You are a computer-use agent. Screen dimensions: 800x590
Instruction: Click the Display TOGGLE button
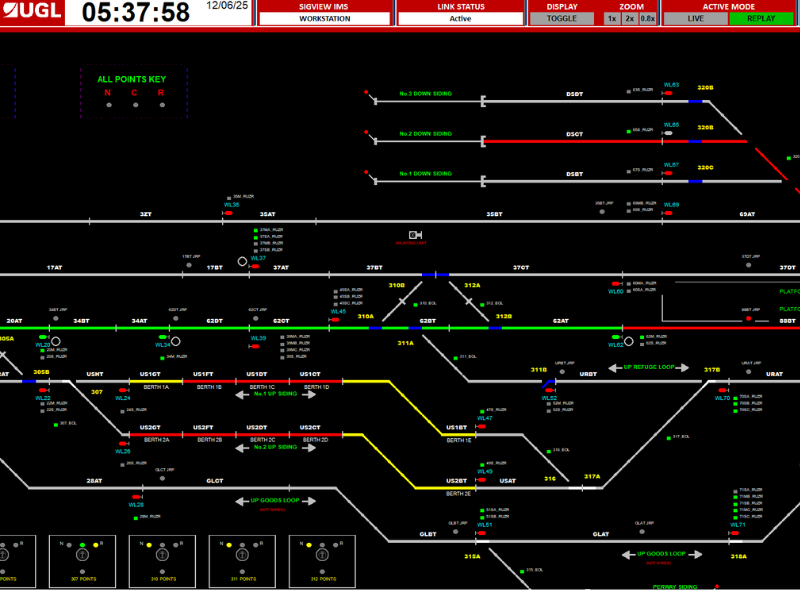562,18
